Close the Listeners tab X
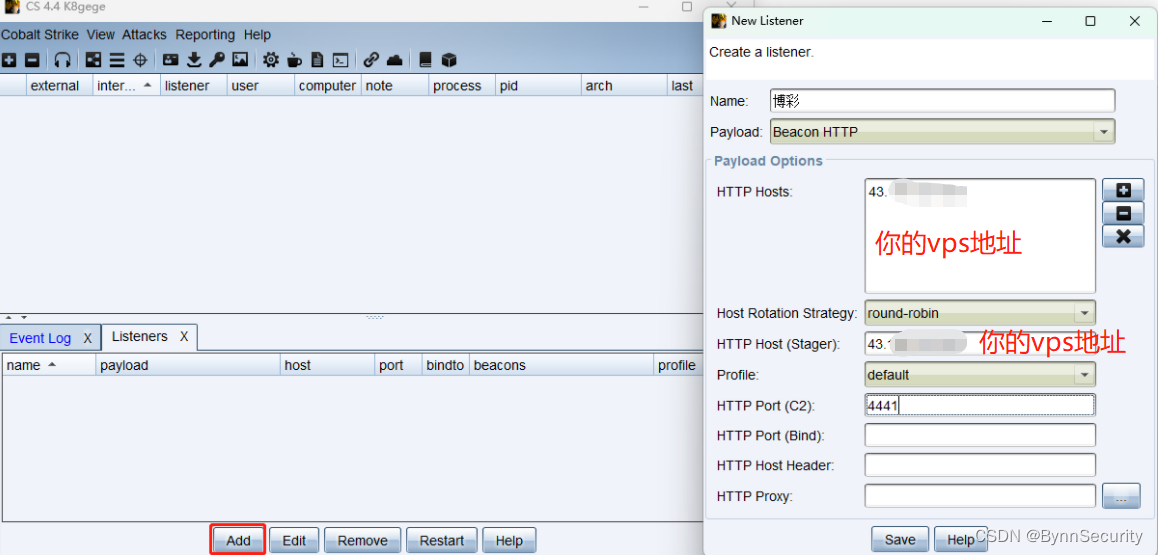Viewport: 1158px width, 555px height. (184, 337)
